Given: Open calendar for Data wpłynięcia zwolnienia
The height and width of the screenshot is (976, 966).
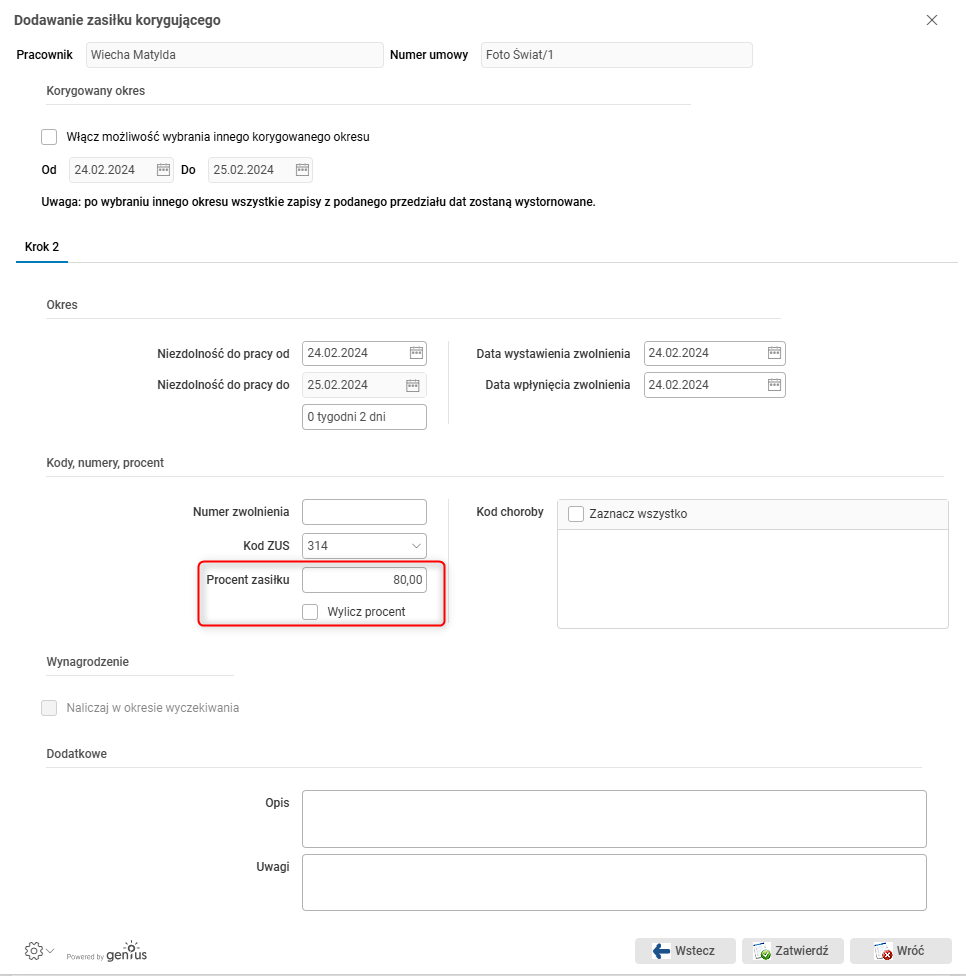Looking at the screenshot, I should [x=774, y=385].
